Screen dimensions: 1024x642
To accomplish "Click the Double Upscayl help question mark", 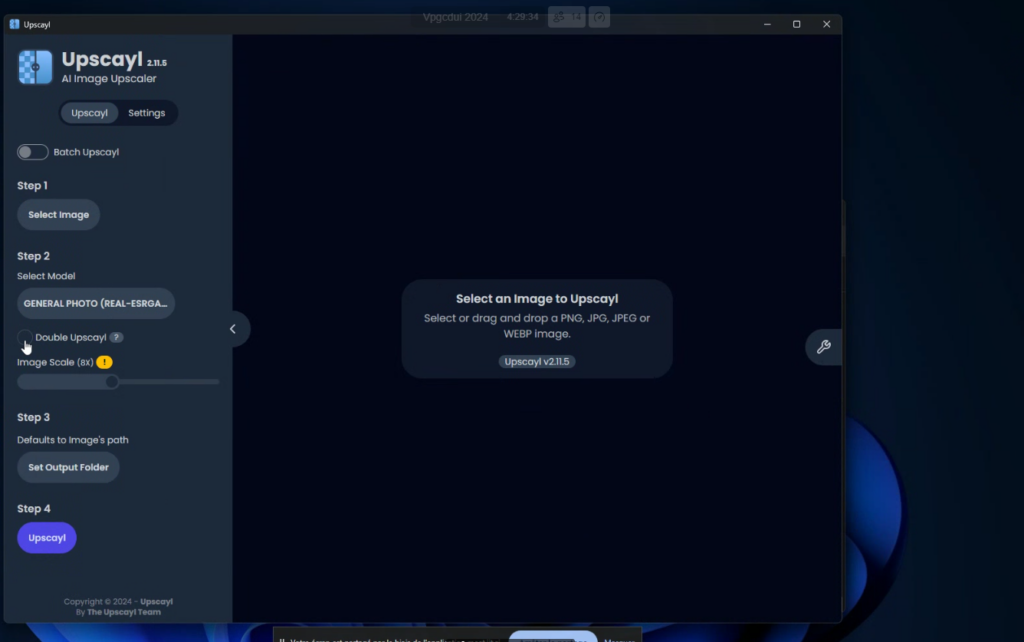I will tap(116, 338).
